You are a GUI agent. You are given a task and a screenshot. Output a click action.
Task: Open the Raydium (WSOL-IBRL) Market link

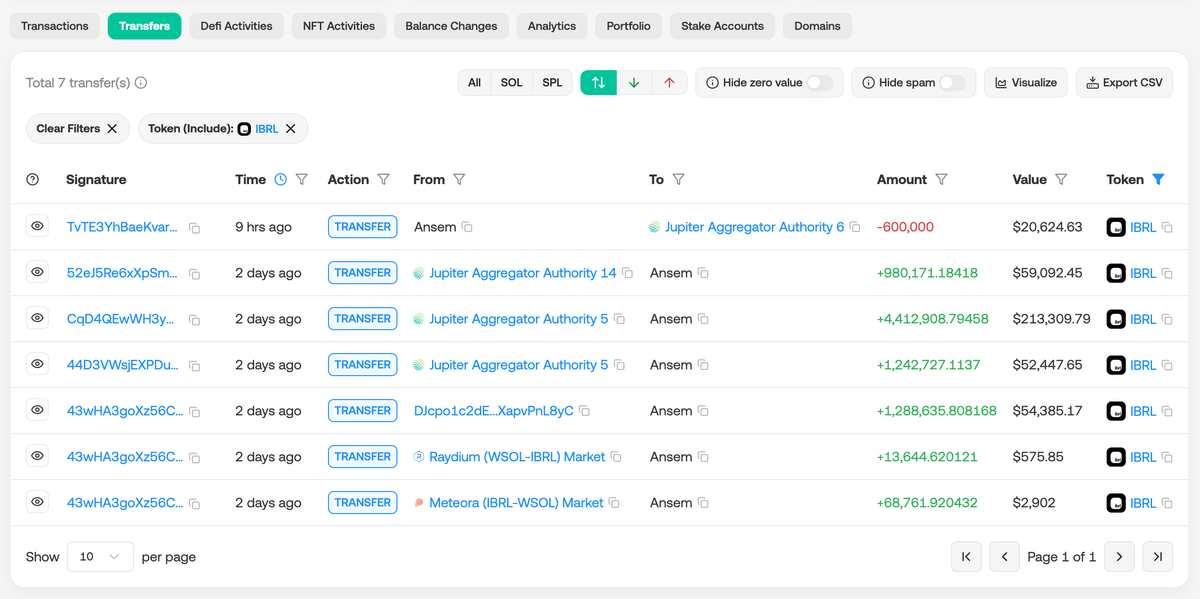(517, 457)
